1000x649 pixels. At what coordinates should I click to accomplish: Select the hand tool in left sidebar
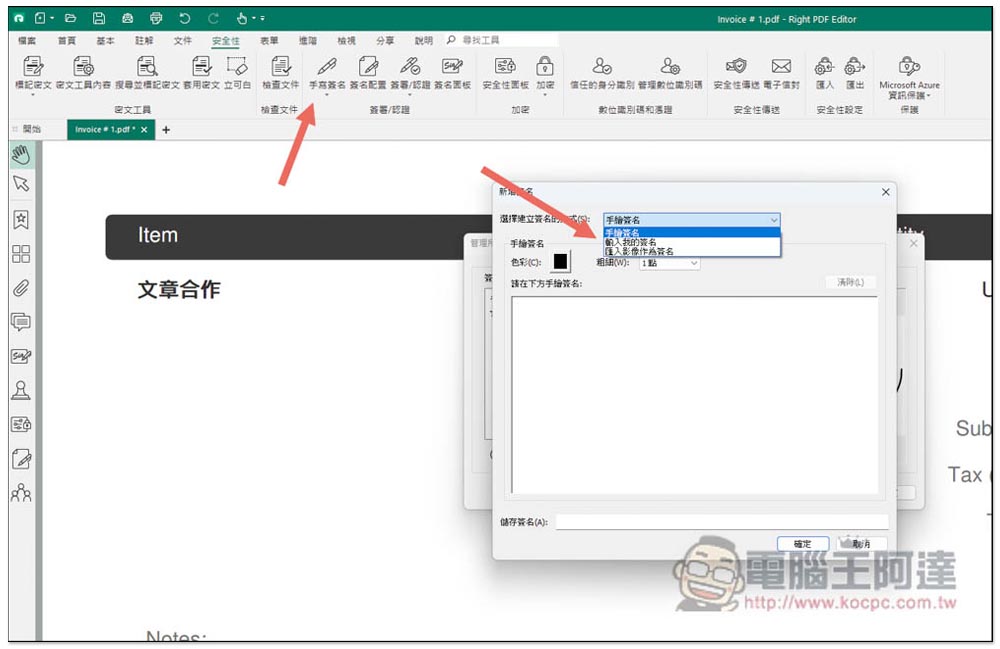click(20, 154)
